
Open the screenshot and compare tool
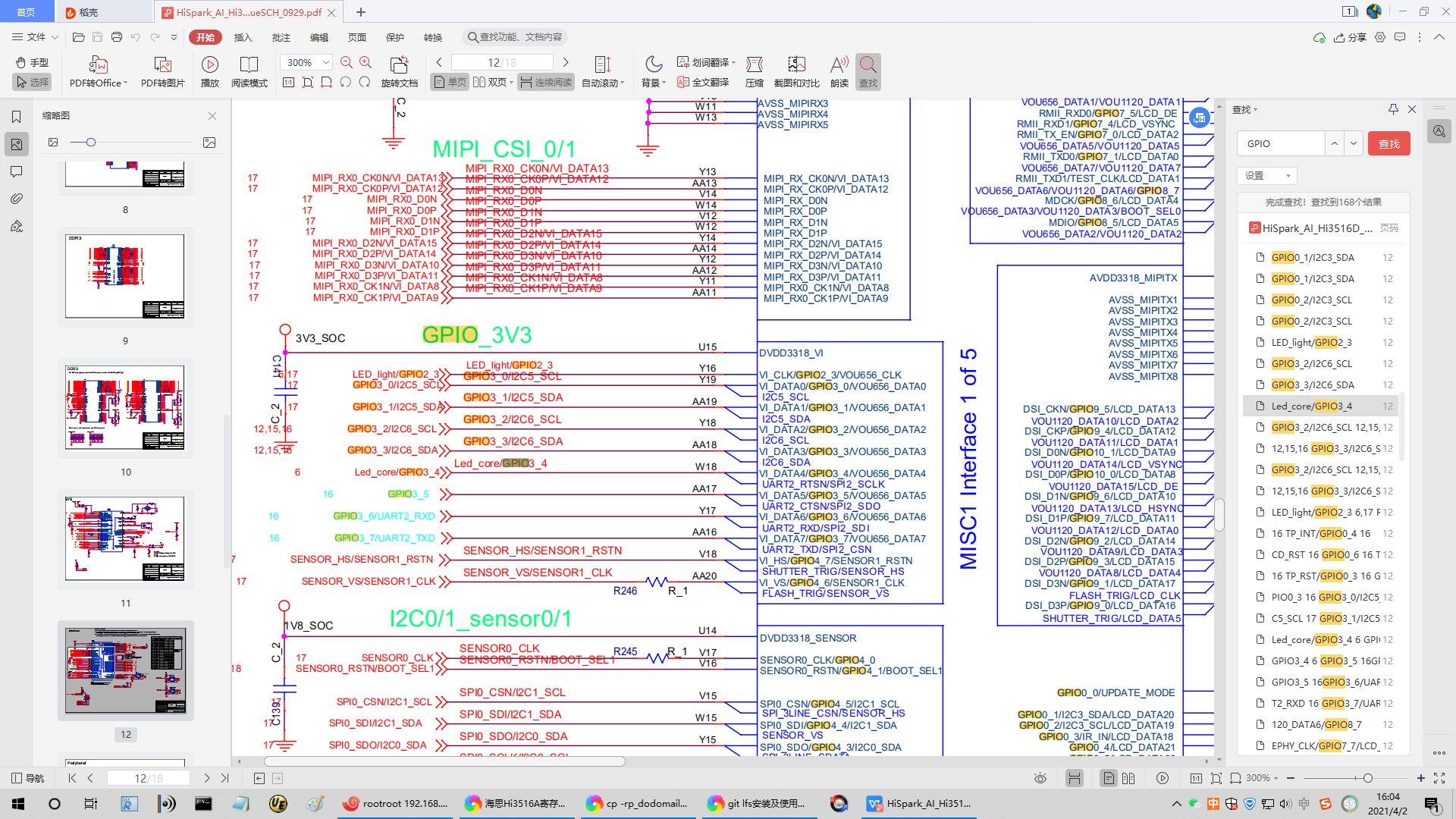796,64
